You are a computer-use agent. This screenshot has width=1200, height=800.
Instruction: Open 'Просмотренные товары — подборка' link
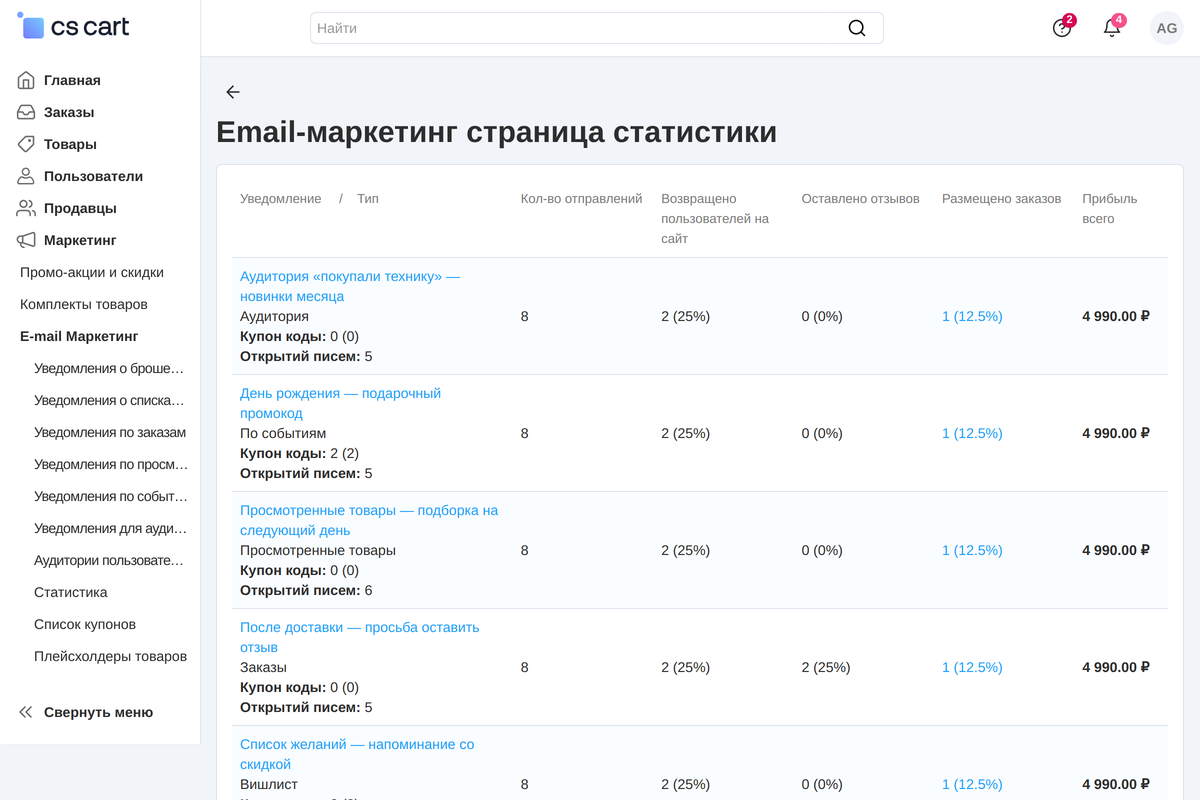369,520
